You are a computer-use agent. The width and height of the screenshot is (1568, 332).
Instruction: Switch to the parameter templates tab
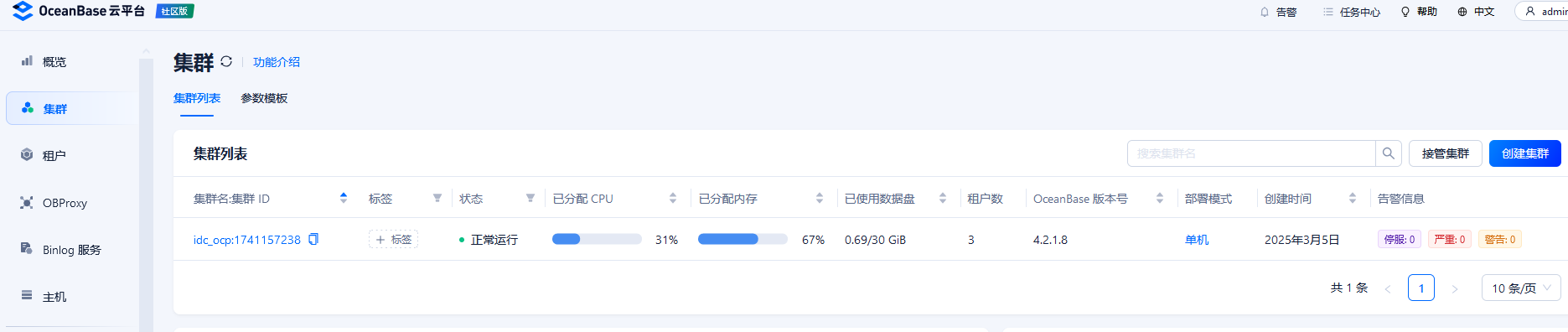point(264,98)
